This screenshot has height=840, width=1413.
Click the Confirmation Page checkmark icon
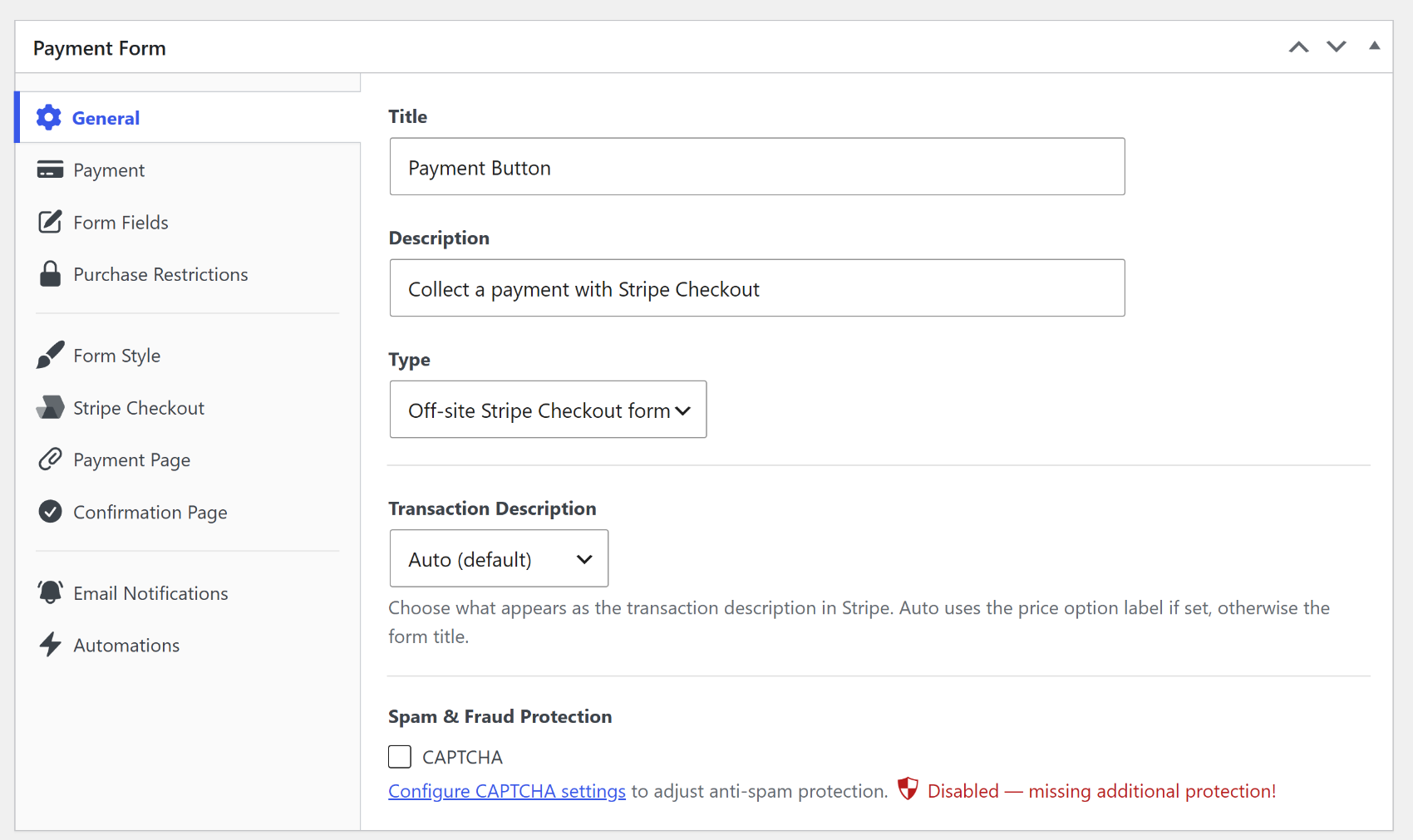click(50, 512)
